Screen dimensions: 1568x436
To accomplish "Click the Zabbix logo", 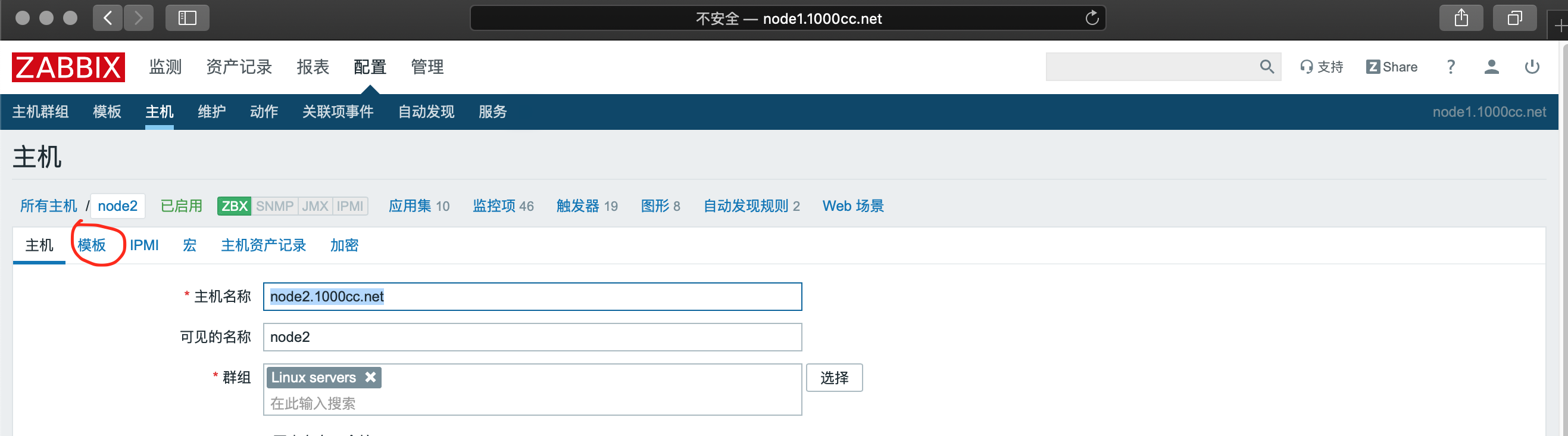I will click(x=68, y=67).
